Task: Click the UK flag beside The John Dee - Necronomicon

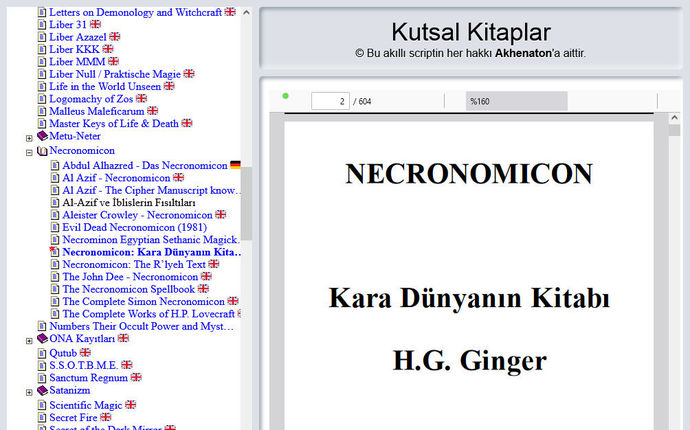Action: (206, 276)
